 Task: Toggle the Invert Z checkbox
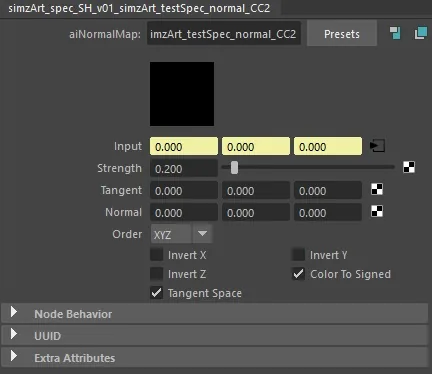157,274
